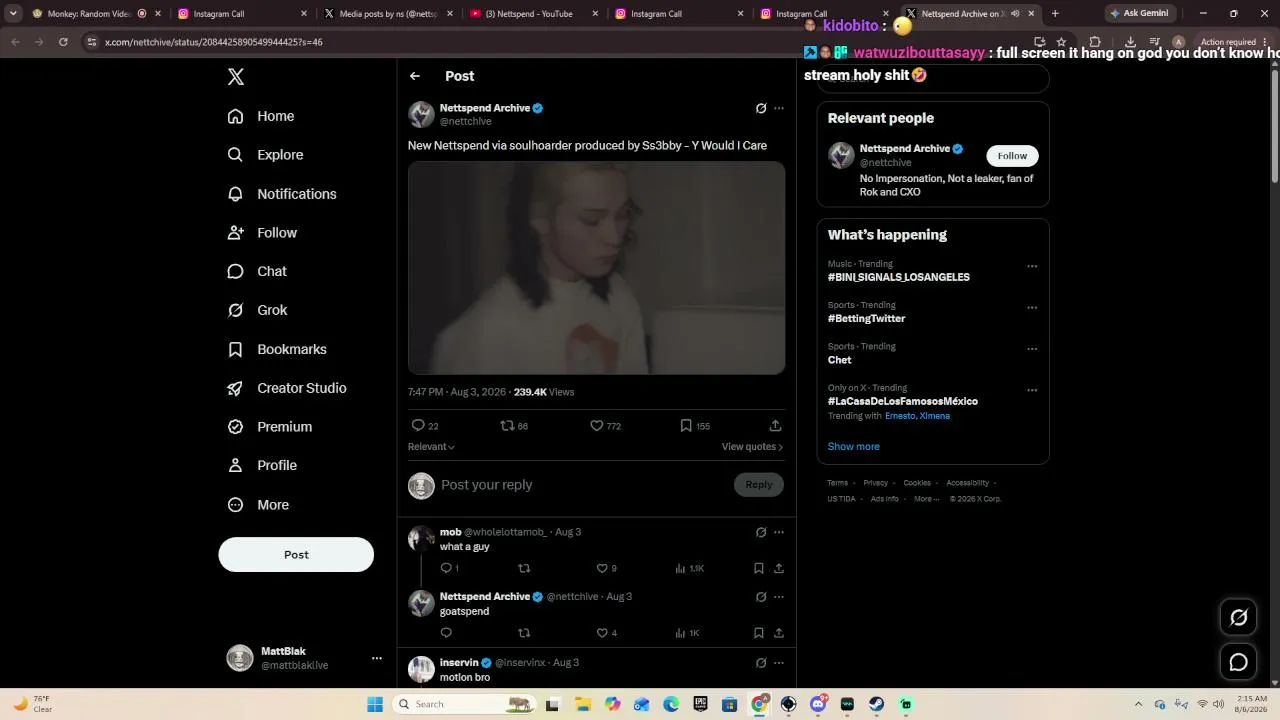Open the floating Grok button
Viewport: 1280px width, 720px height.
point(1238,617)
